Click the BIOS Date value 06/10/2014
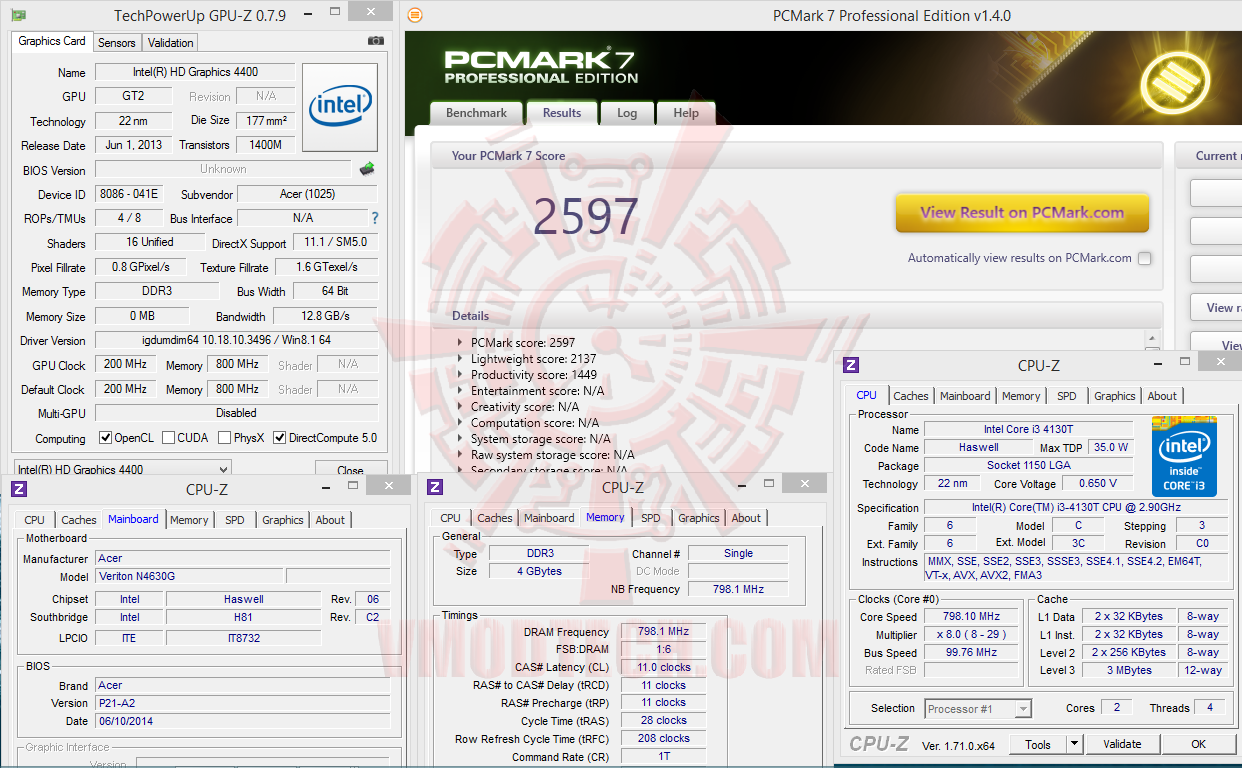This screenshot has height=768, width=1242. click(243, 721)
